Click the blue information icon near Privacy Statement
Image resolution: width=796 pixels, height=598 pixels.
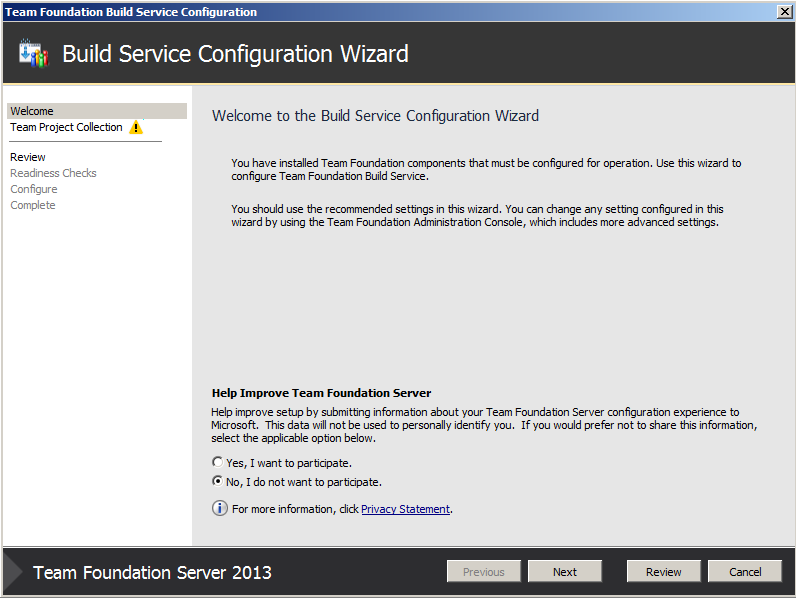coord(220,508)
